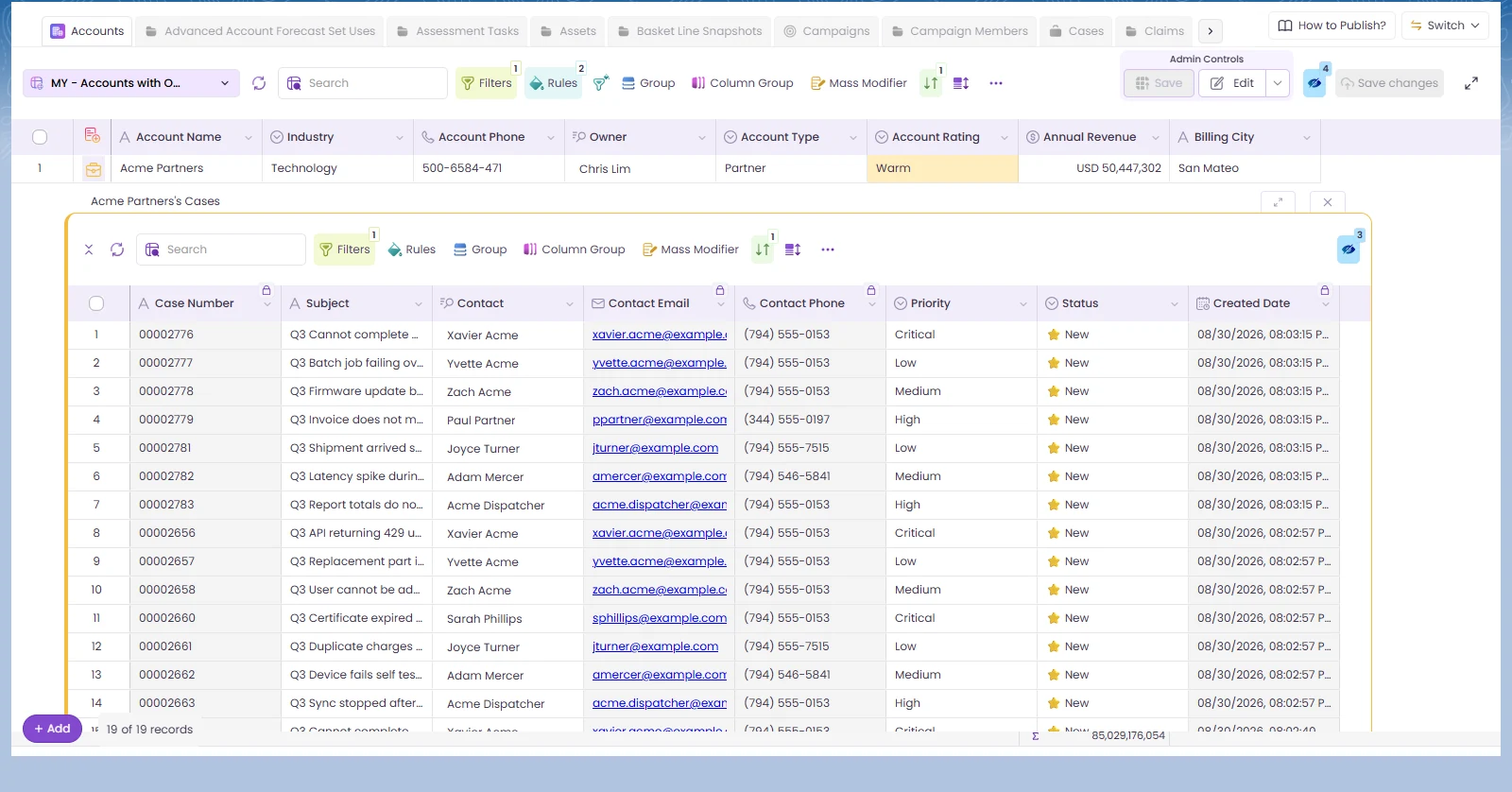The width and height of the screenshot is (1512, 792).
Task: Open more options ellipsis in Cases toolbar
Action: pos(828,250)
